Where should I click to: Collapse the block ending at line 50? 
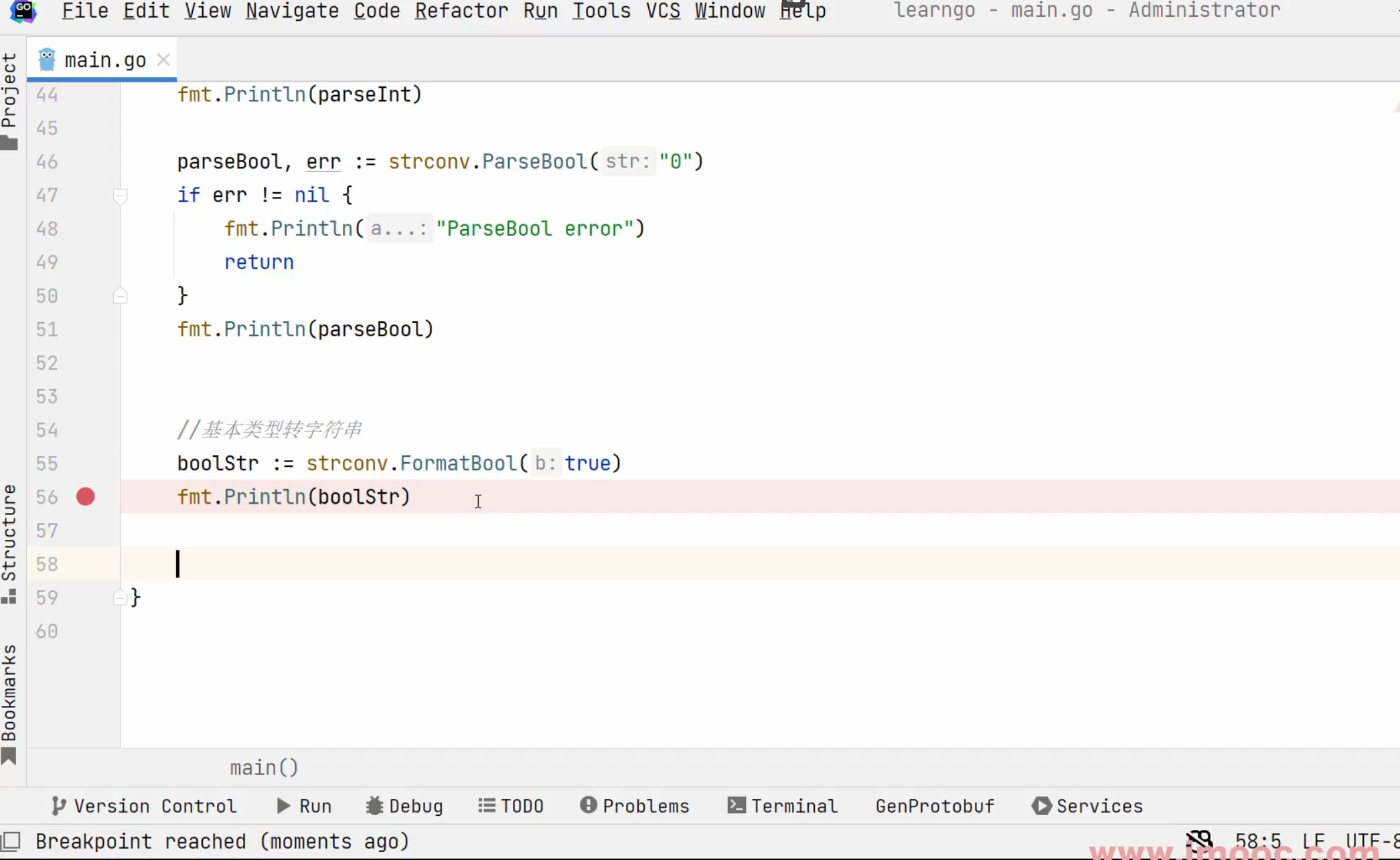click(121, 296)
